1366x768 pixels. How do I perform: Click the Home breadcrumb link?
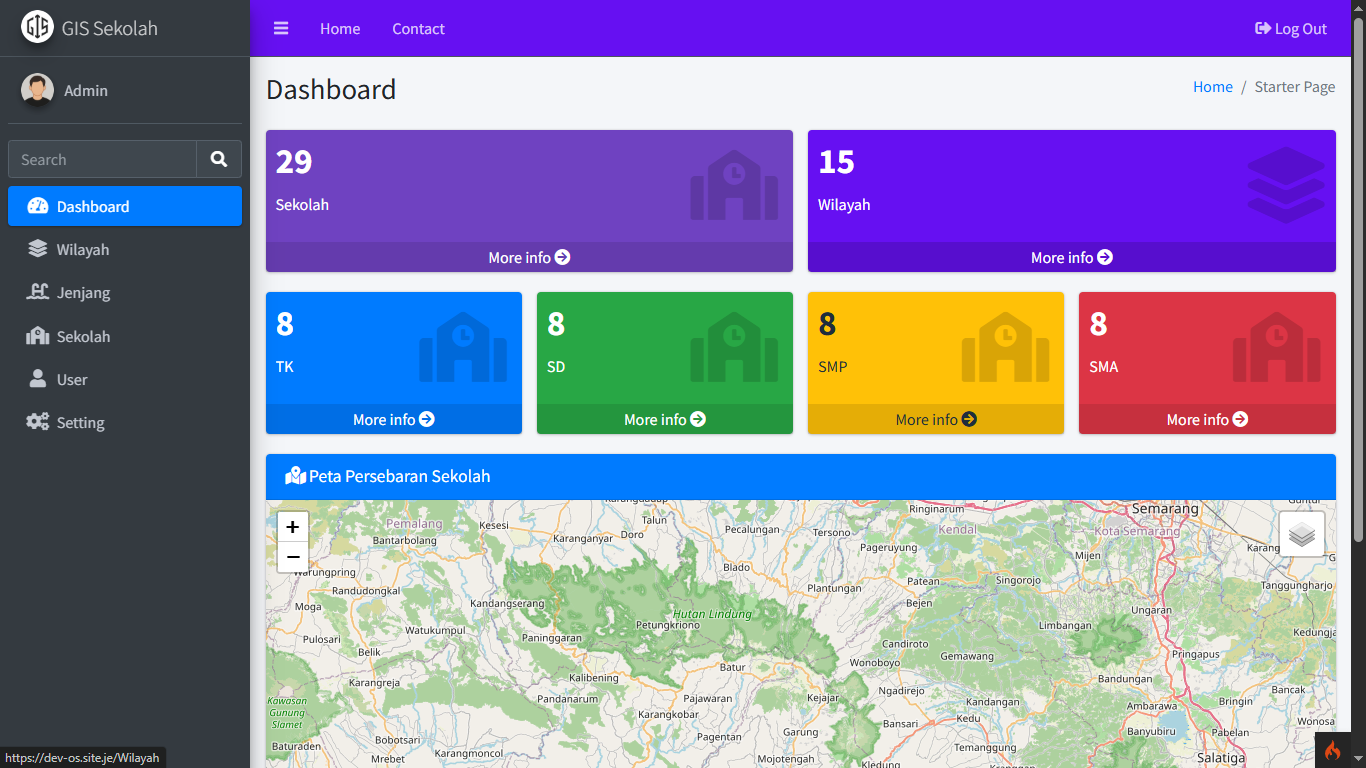click(x=1213, y=87)
